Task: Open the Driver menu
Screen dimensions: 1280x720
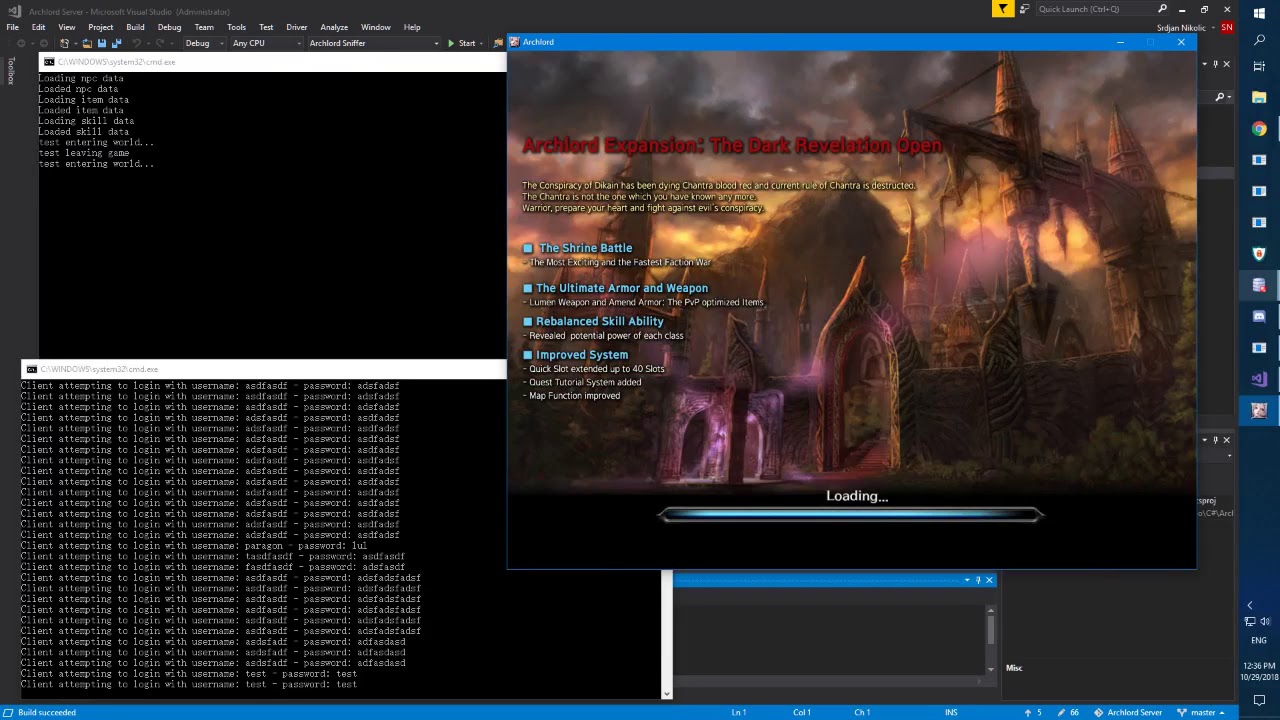Action: coord(297,27)
